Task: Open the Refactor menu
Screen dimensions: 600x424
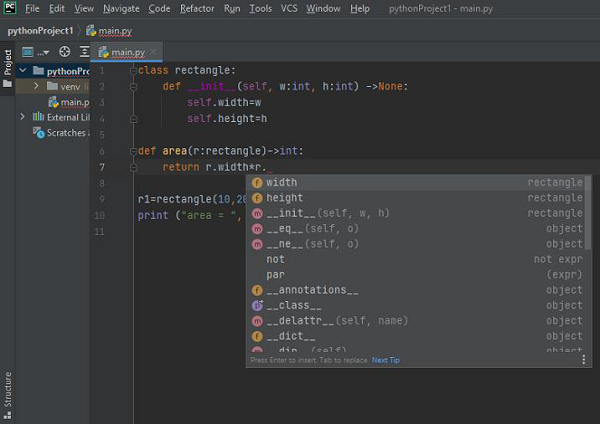Action: pyautogui.click(x=197, y=9)
